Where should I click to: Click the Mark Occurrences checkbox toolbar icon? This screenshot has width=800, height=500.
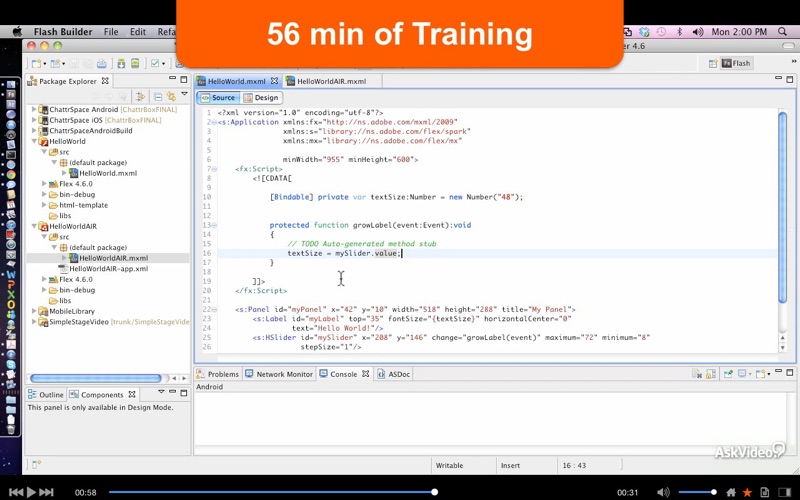pyautogui.click(x=155, y=63)
